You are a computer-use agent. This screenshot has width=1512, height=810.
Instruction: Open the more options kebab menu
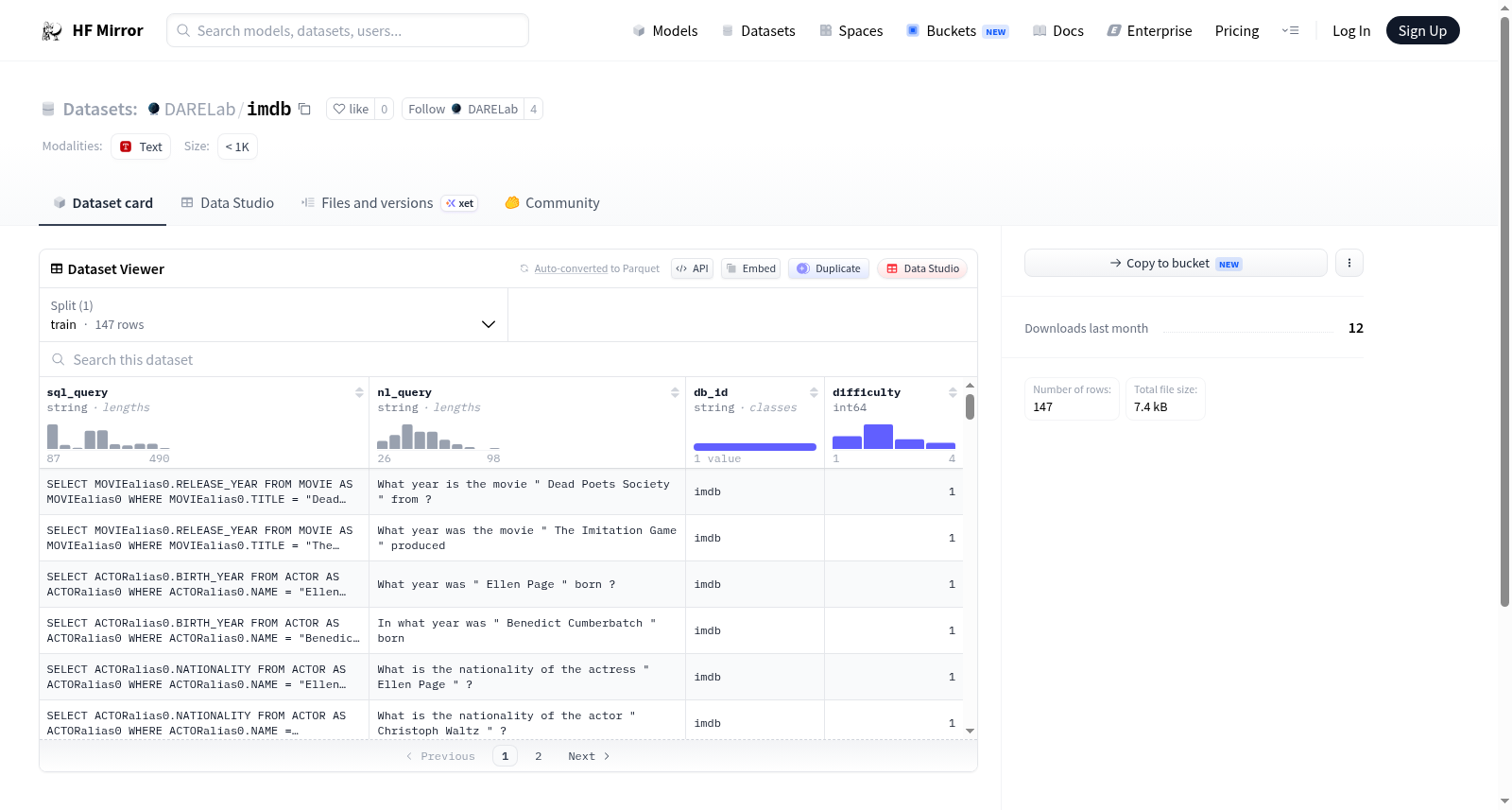(x=1349, y=264)
